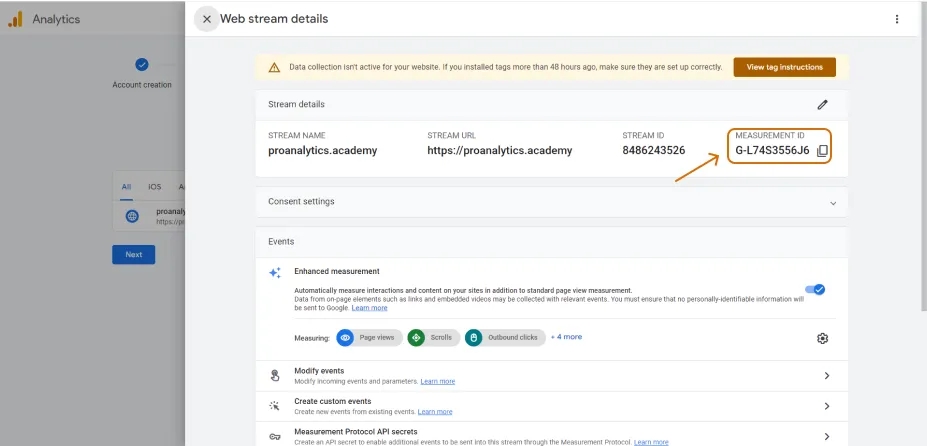Open Create custom events chevron
The image size is (927, 446).
[827, 406]
